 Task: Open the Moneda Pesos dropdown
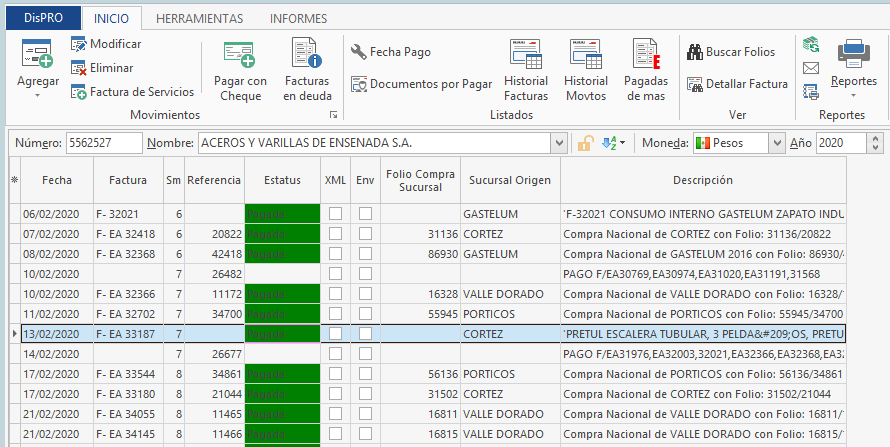[776, 144]
